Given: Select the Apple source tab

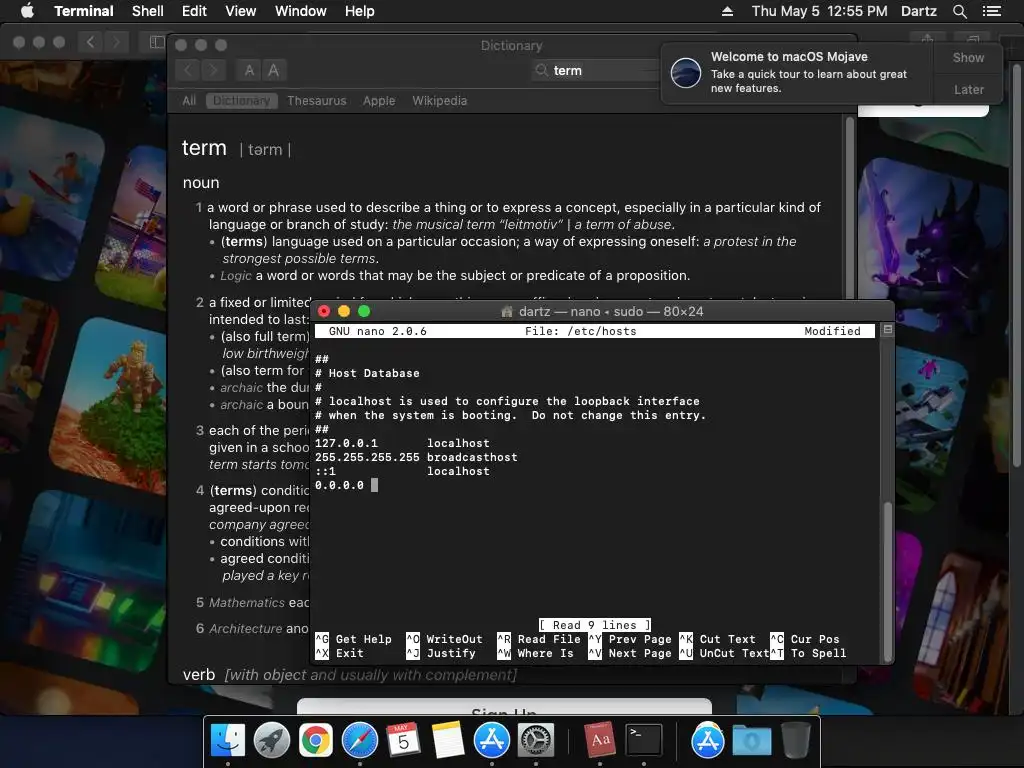Looking at the screenshot, I should click(379, 101).
